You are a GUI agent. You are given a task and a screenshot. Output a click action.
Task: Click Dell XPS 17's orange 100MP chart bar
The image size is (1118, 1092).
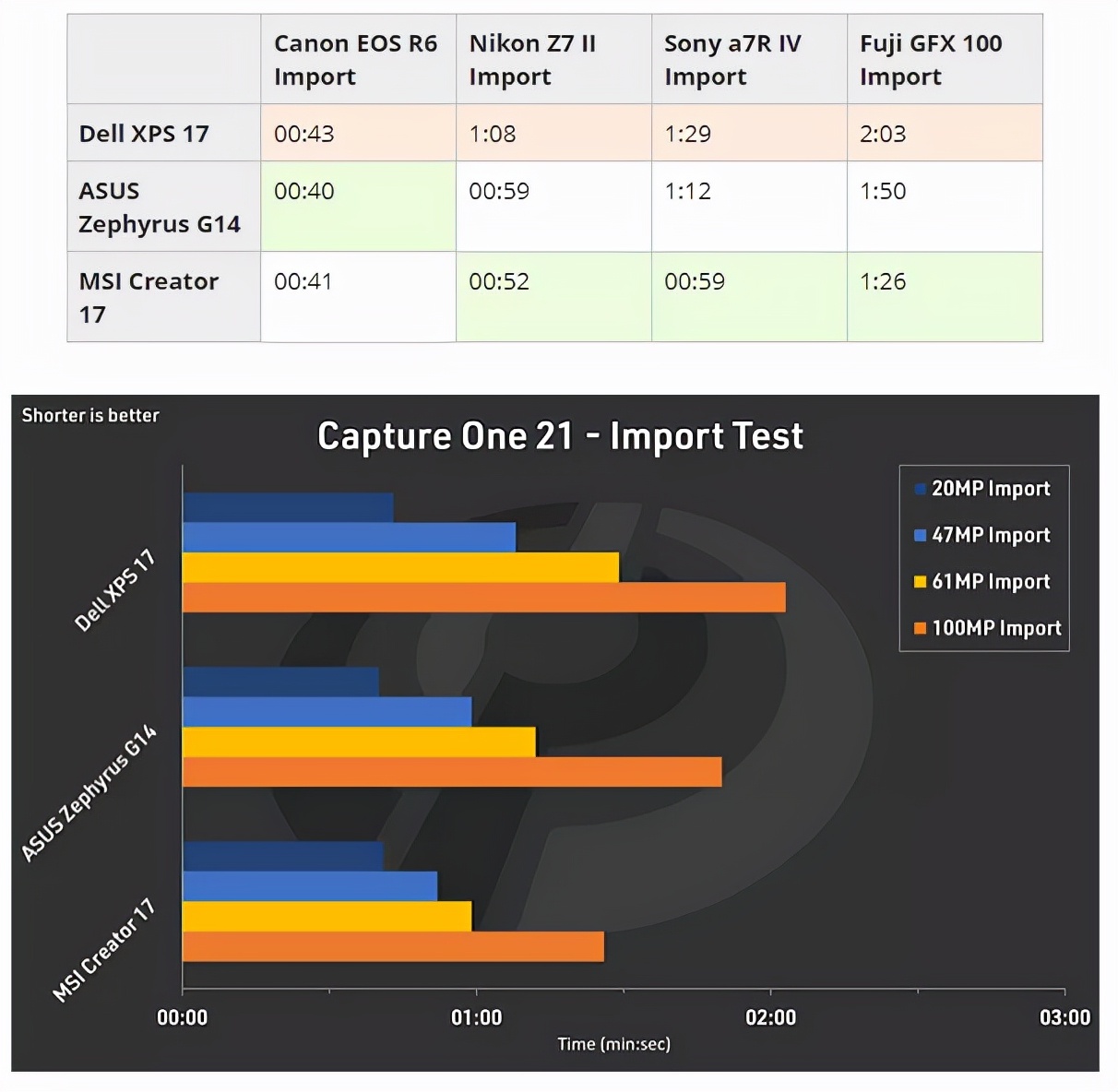point(483,597)
